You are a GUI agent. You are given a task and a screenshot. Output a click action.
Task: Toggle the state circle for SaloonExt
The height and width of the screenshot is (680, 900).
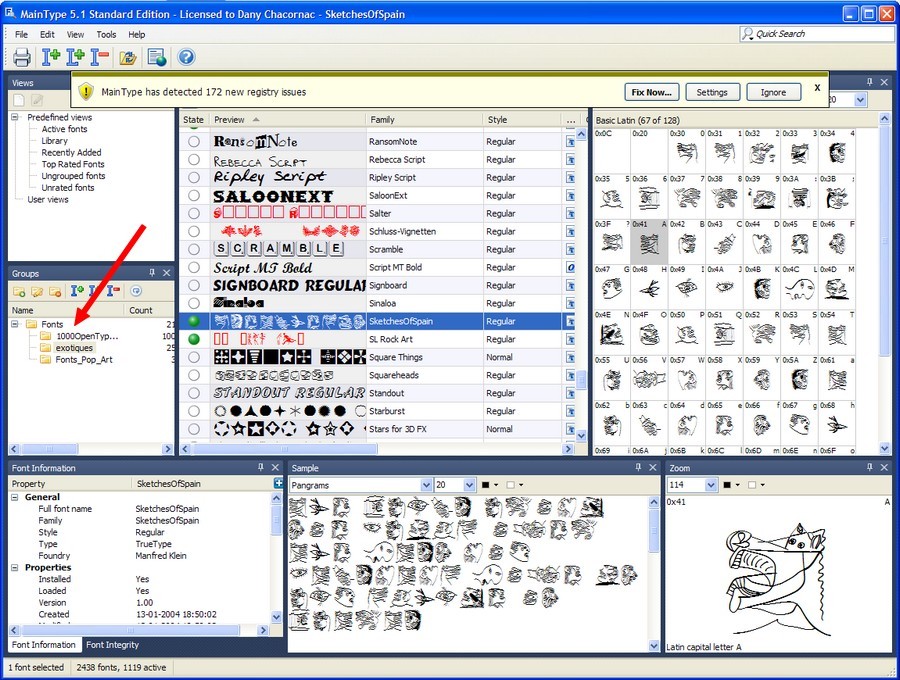point(194,195)
